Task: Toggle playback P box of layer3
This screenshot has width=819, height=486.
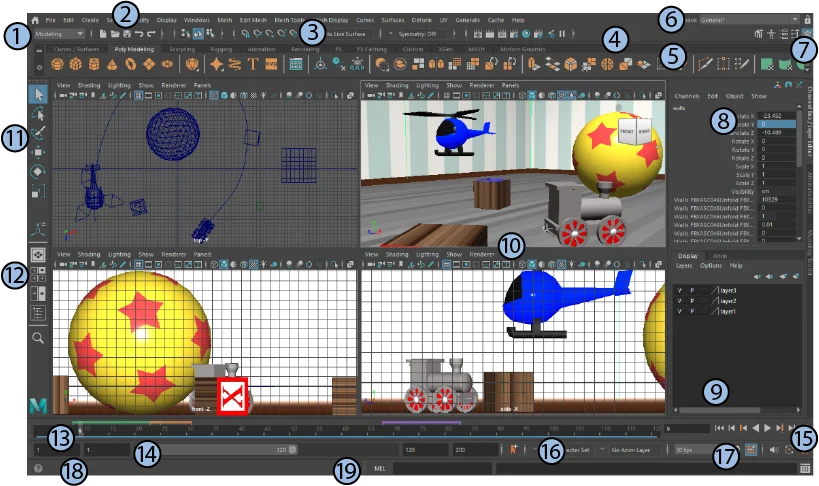Action: [692, 291]
